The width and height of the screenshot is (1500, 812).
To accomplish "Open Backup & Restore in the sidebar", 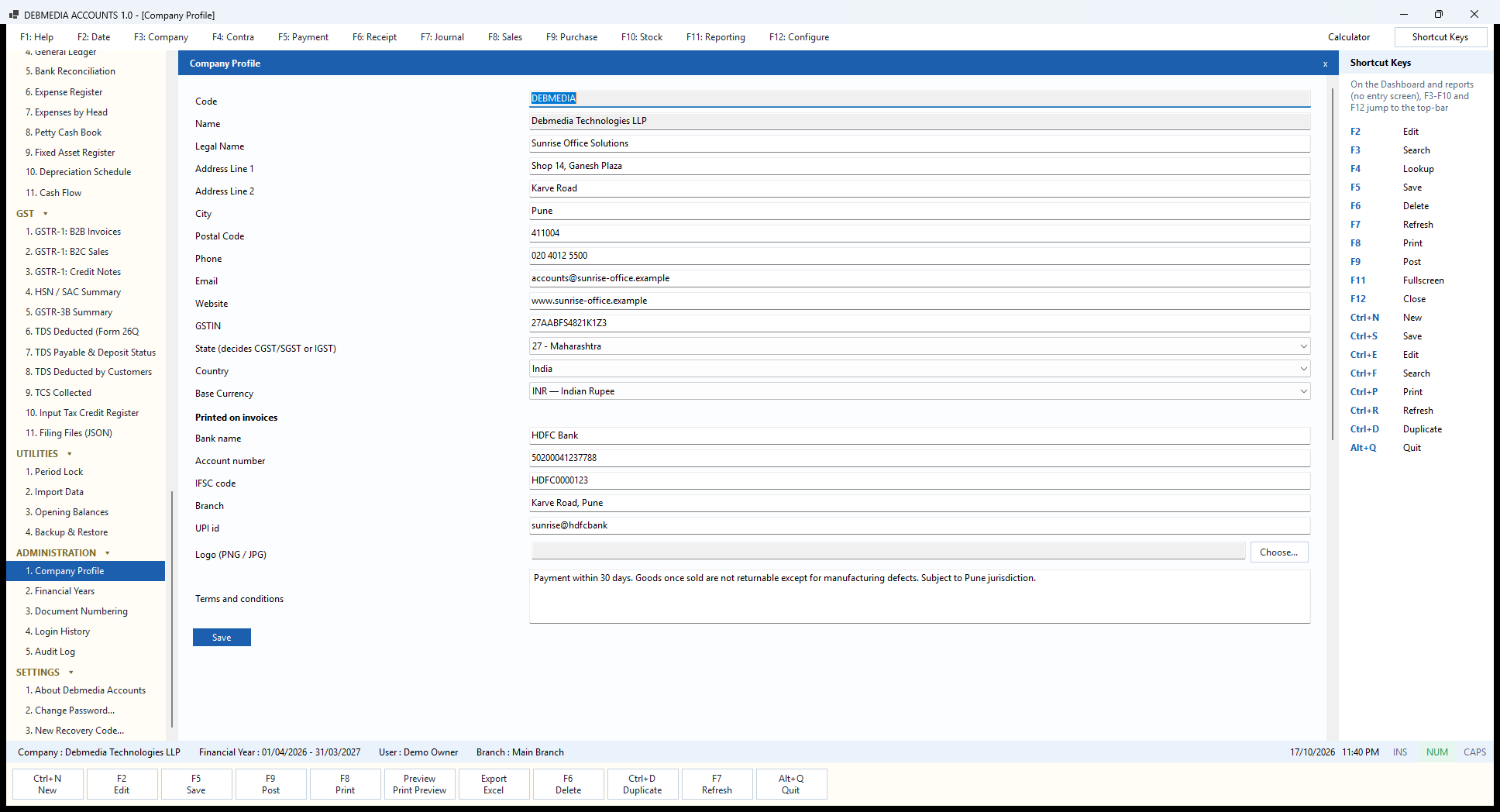I will [67, 532].
